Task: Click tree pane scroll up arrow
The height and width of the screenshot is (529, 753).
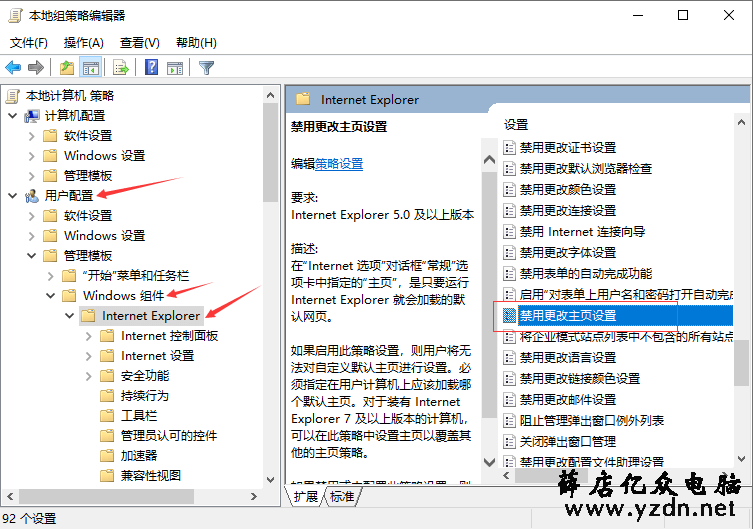Action: pos(270,95)
